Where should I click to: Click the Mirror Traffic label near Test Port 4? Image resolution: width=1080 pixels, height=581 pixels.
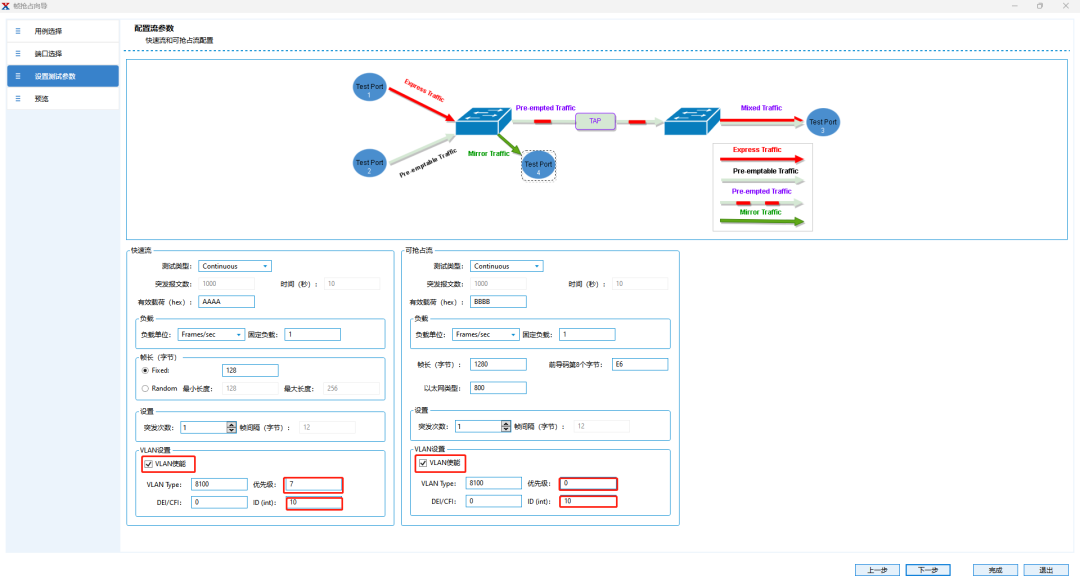[x=488, y=154]
